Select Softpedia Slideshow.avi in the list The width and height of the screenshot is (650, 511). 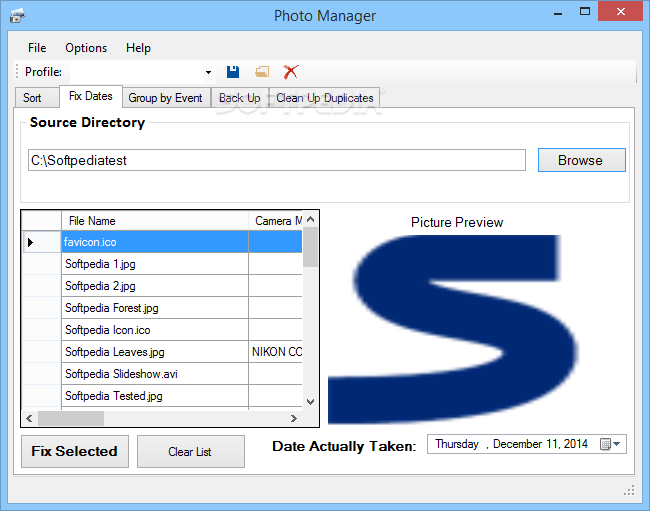(x=155, y=373)
